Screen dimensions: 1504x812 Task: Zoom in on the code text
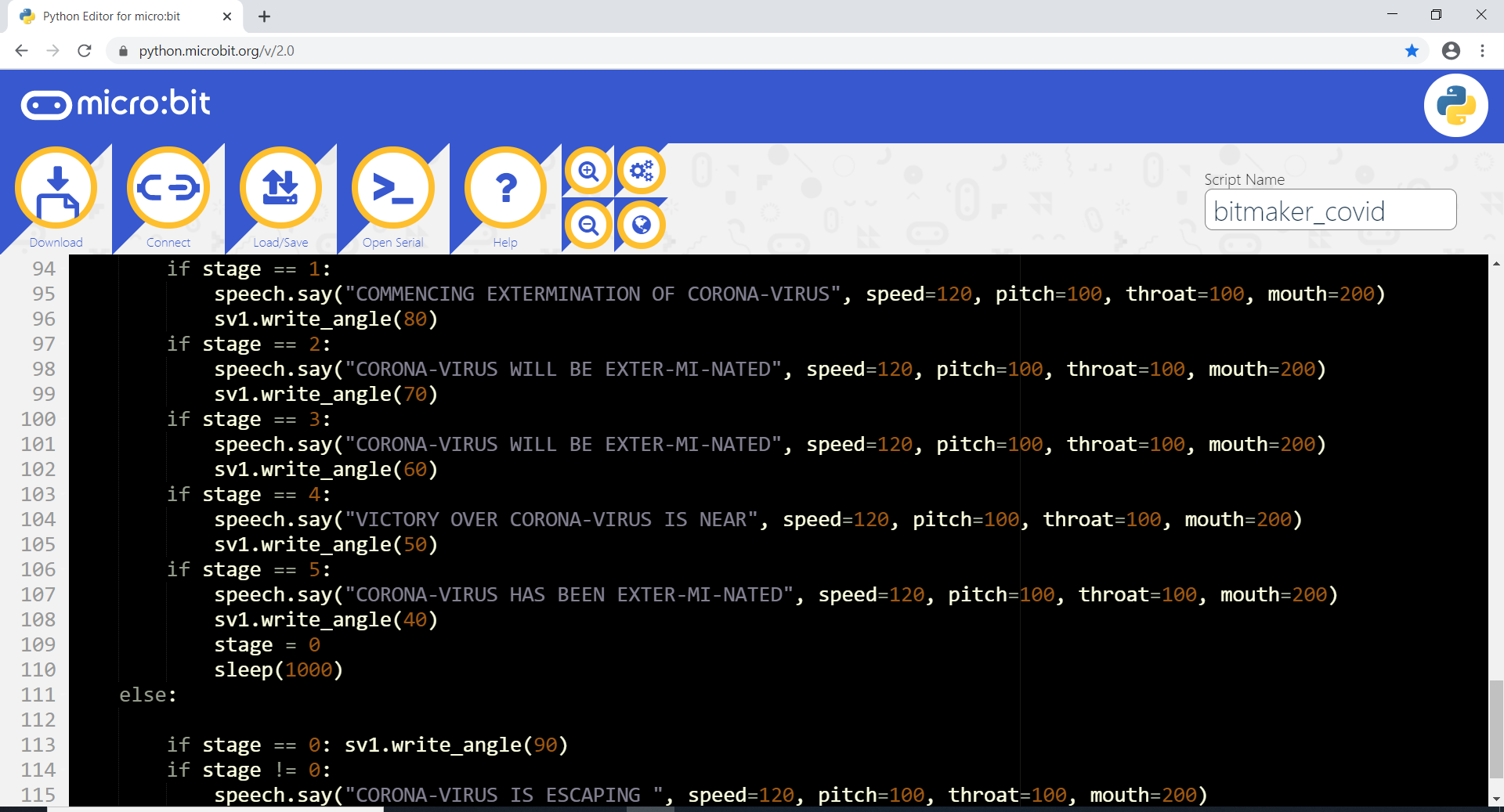(588, 170)
